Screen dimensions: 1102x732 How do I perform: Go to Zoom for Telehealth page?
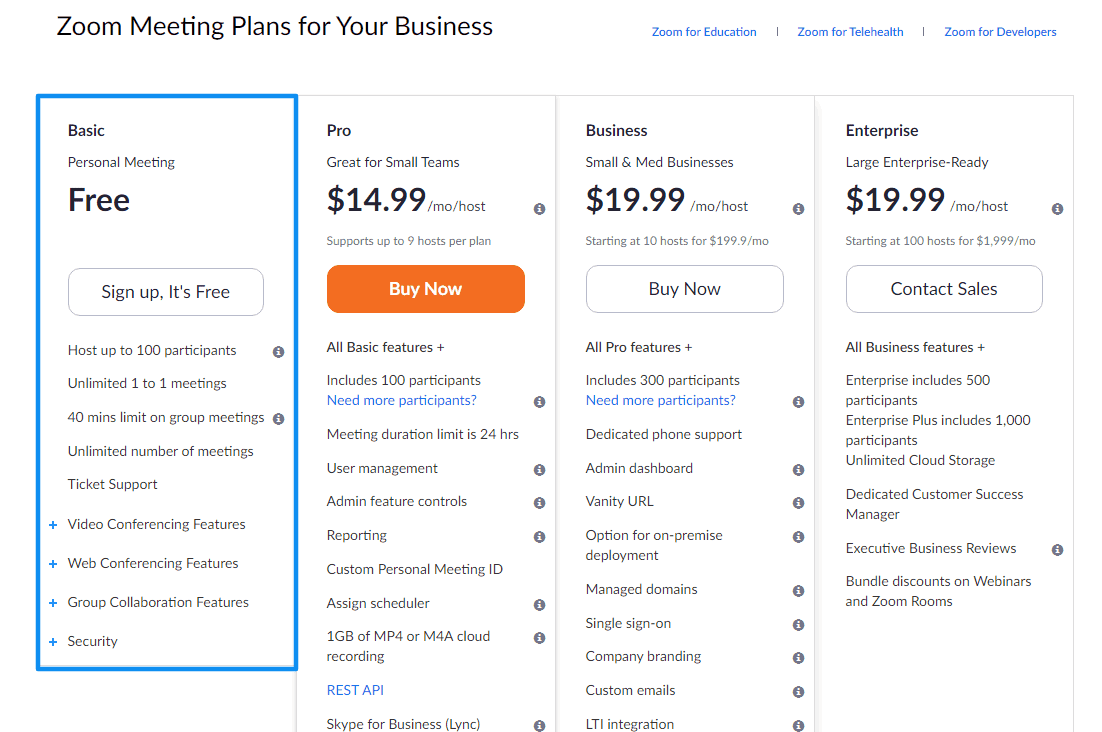click(850, 32)
